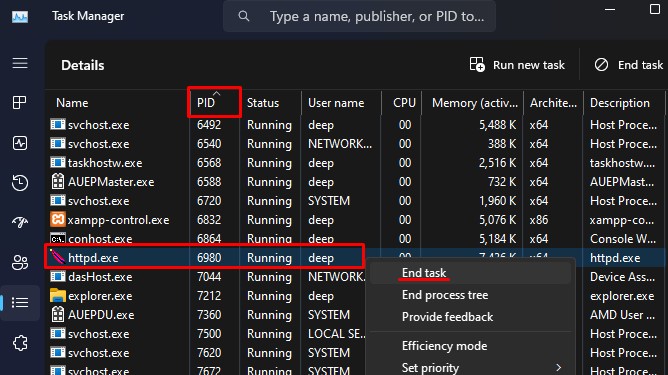
Task: Click the Set priority submenu arrow
Action: click(x=558, y=367)
